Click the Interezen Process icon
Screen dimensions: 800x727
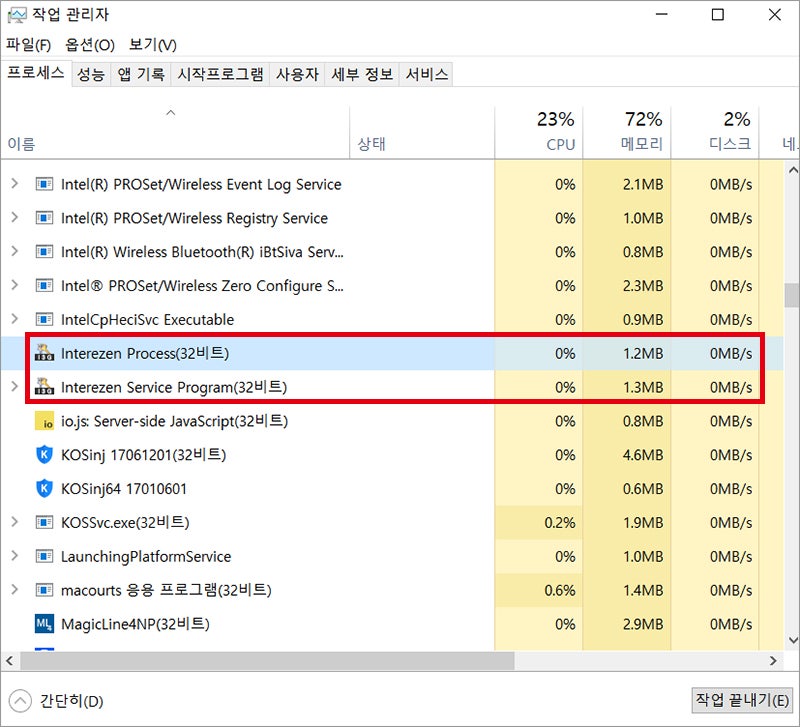click(44, 353)
